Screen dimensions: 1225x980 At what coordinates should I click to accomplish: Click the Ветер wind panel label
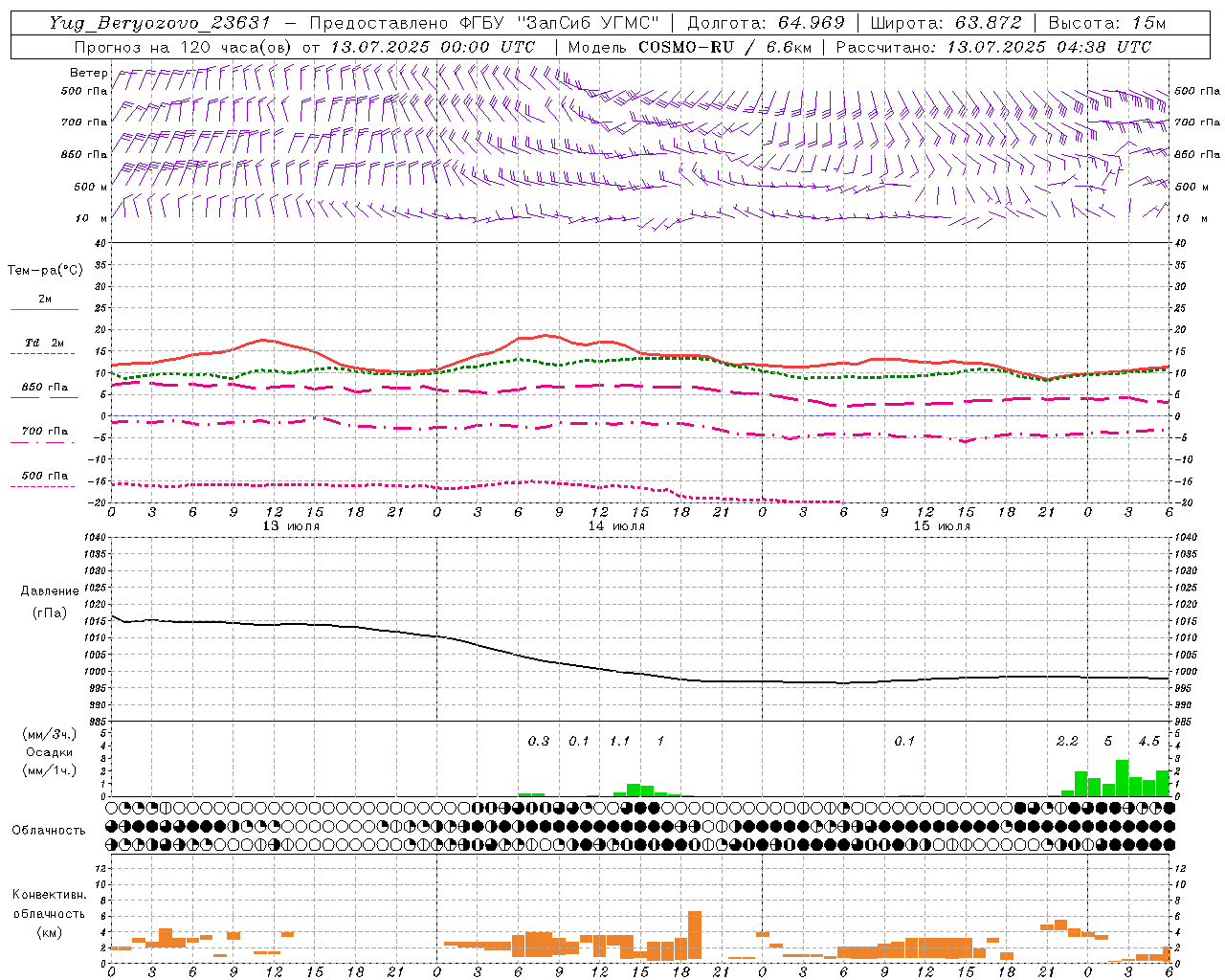[88, 73]
